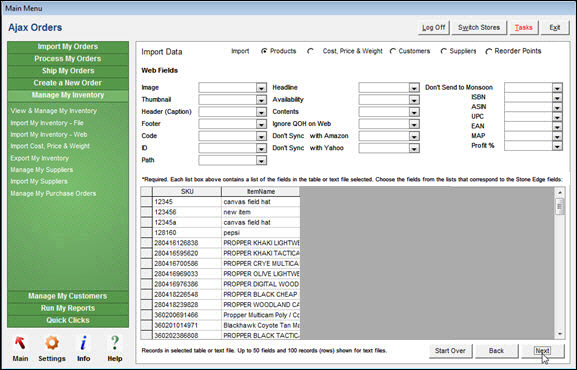Open the Create a New Order menu
Viewport: 577px width, 370px height.
68,83
